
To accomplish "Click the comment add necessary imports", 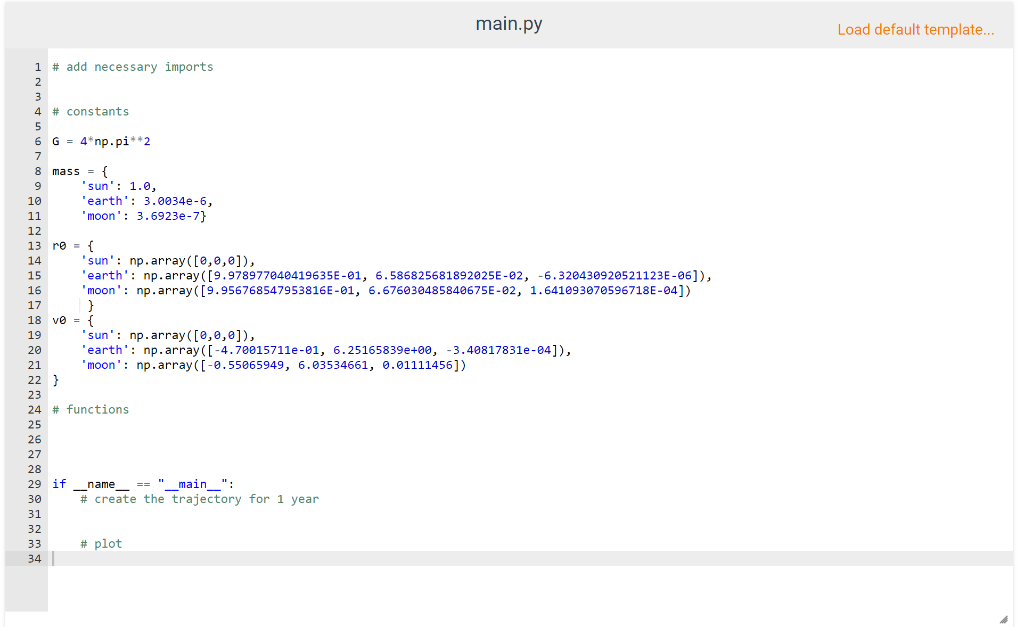I will point(133,66).
